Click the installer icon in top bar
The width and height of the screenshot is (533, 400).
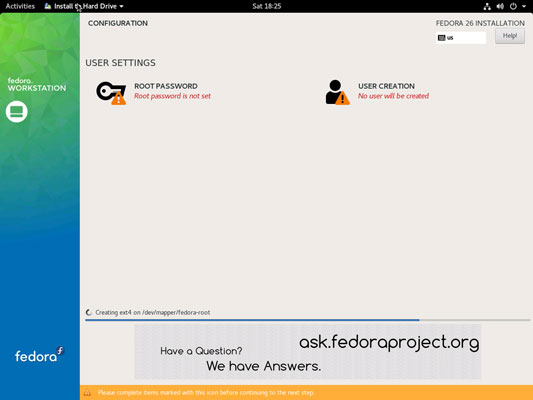click(x=48, y=6)
